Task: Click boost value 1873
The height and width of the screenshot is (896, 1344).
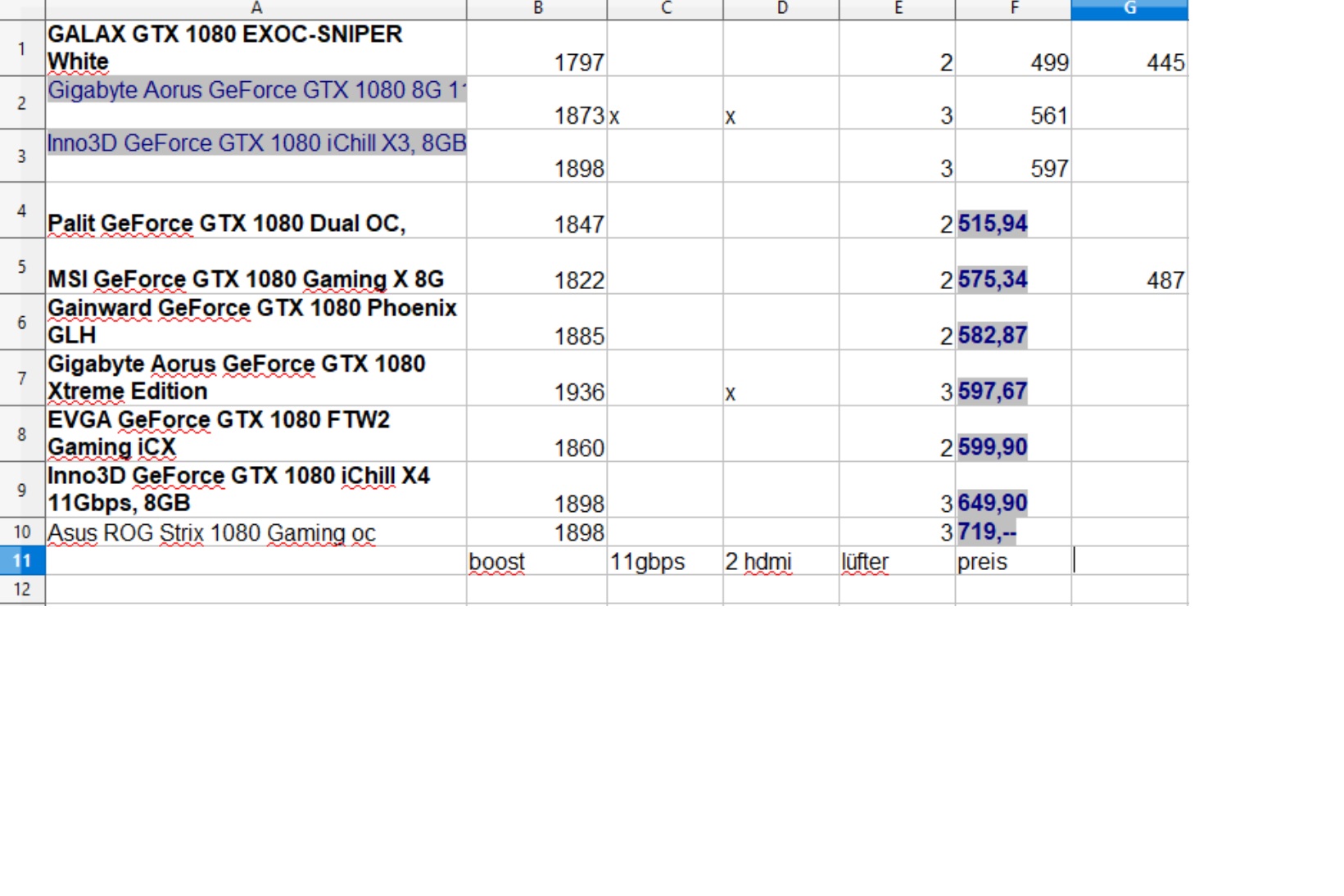Action: click(578, 116)
